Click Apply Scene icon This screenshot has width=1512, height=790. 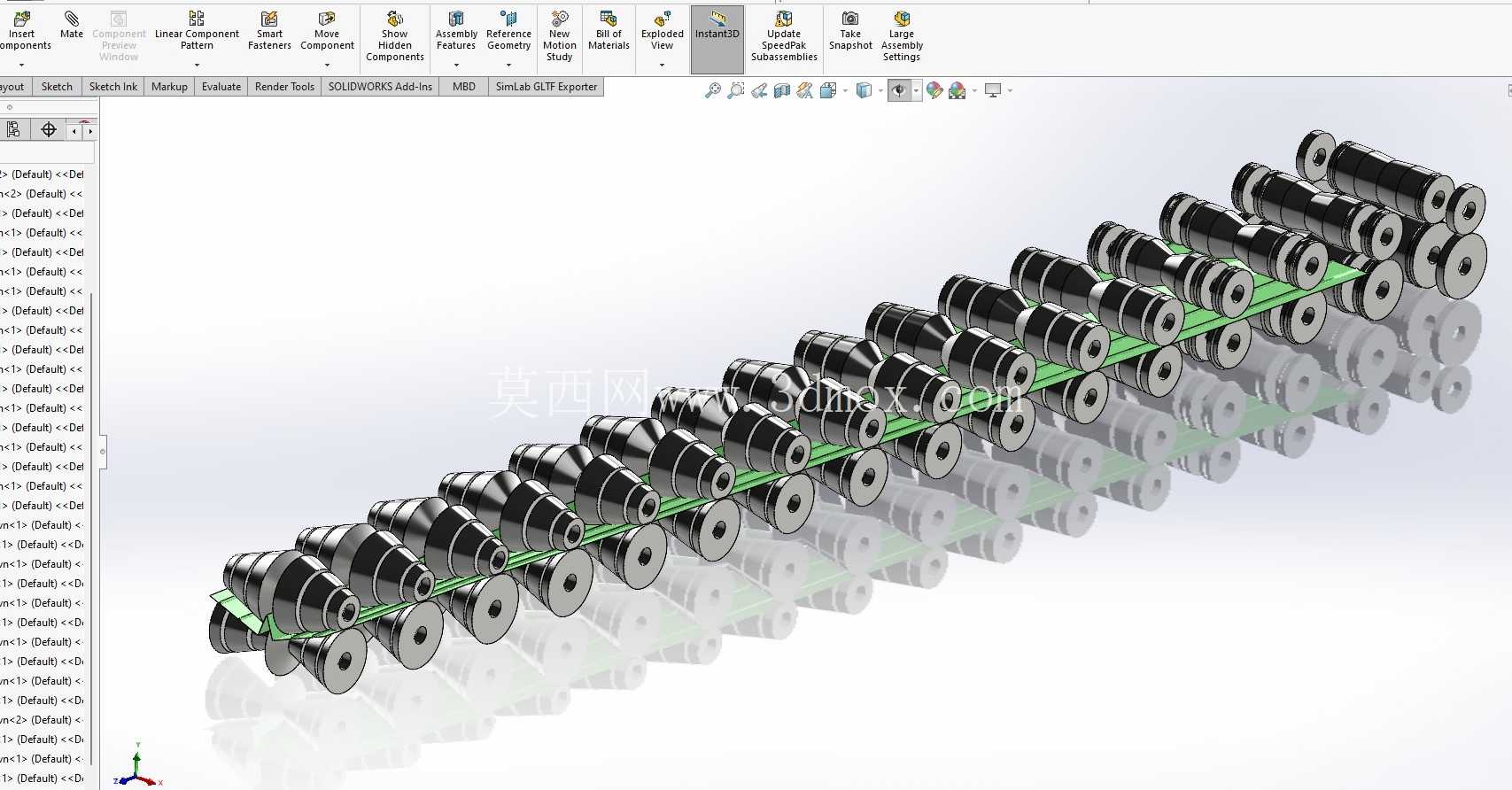coord(957,90)
